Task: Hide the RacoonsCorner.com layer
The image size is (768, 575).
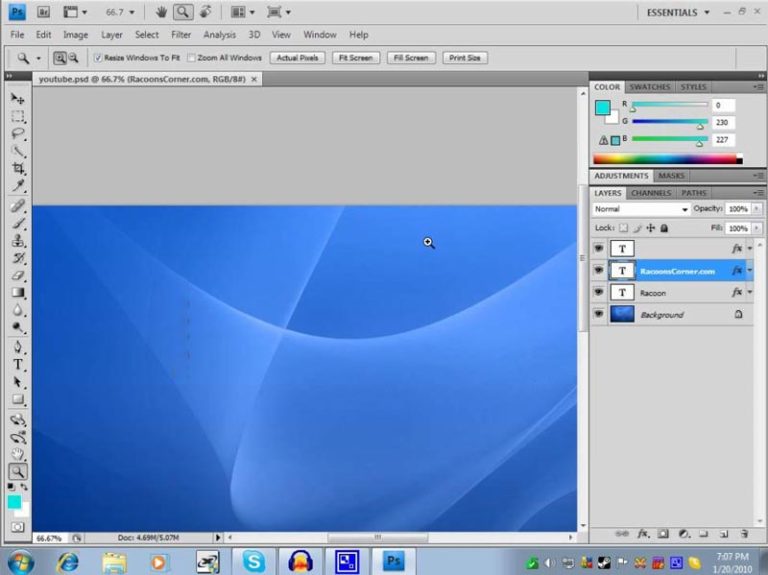Action: click(x=599, y=270)
